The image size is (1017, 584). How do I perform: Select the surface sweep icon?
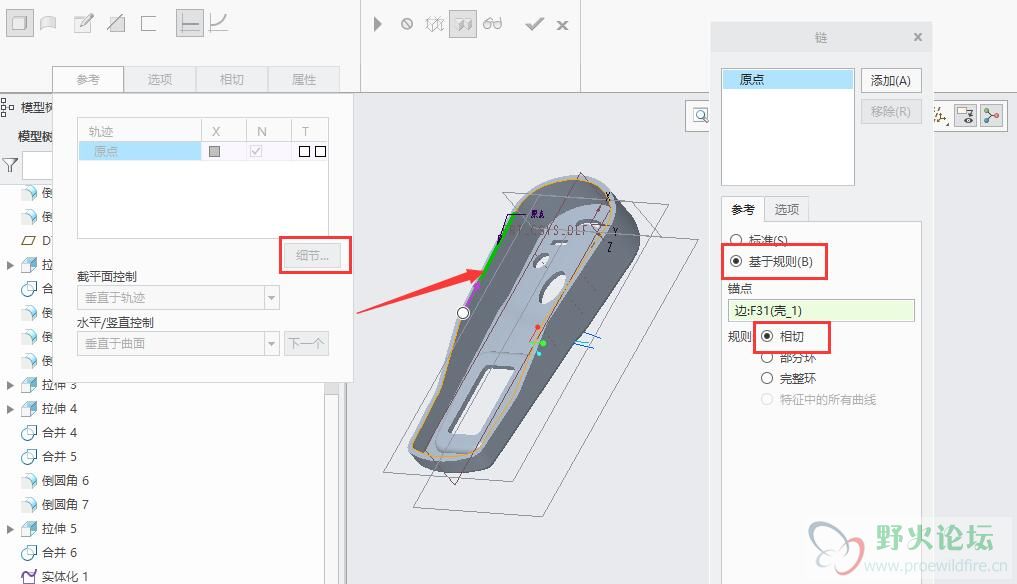[49, 24]
